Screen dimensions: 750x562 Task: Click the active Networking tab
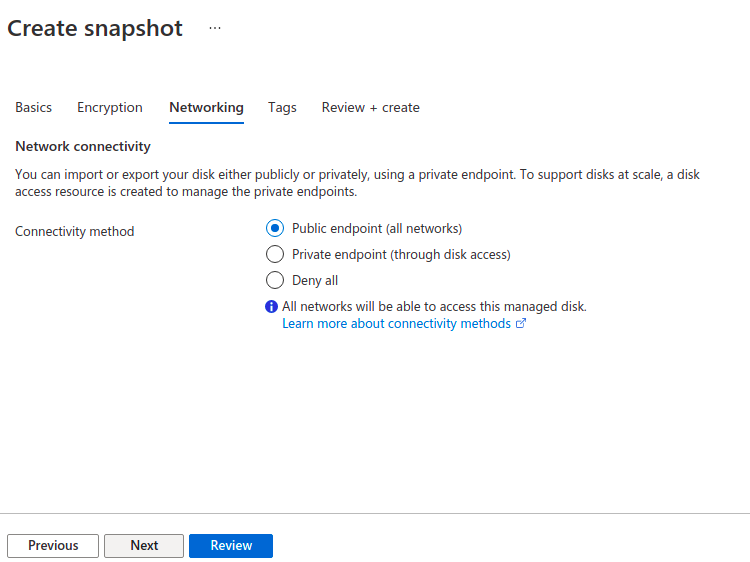tap(206, 107)
